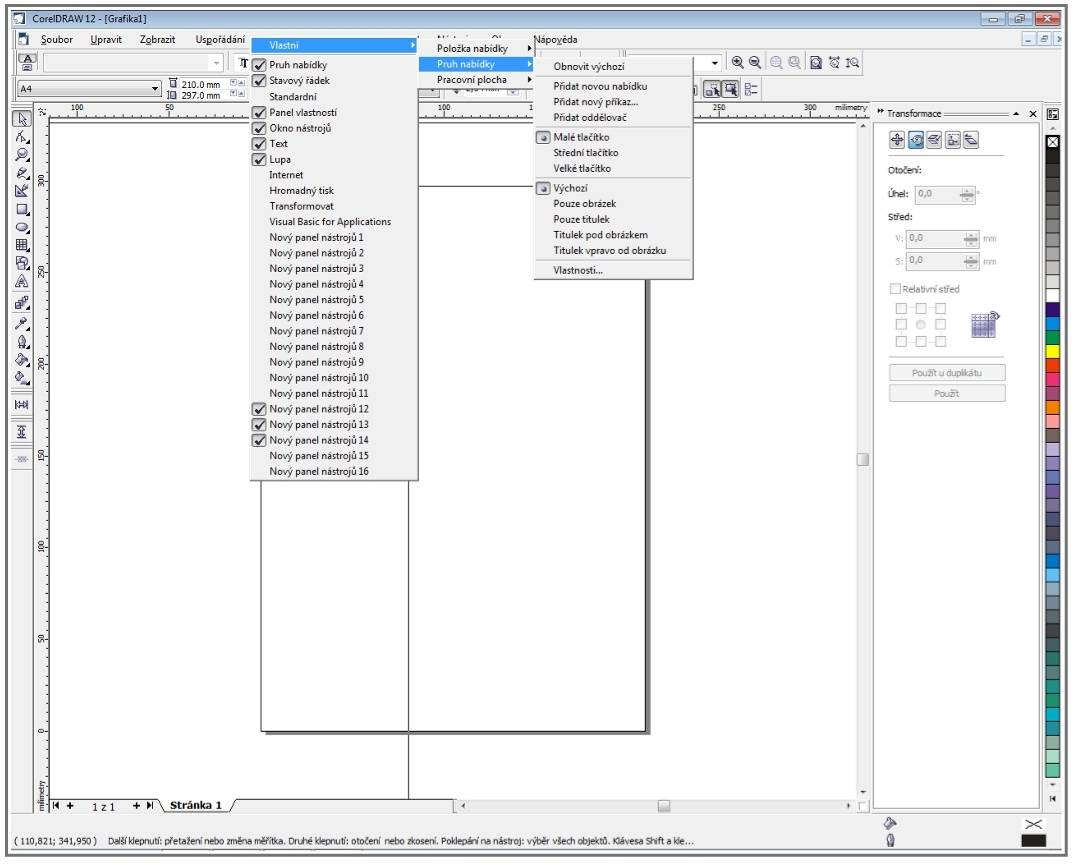Select the Outline pen nib tool
This screenshot has width=1080, height=867.
22,342
